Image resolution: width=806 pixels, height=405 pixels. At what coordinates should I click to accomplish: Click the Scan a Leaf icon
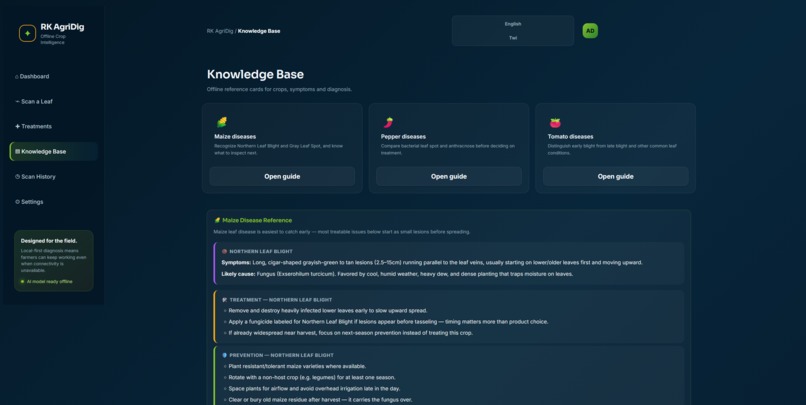(x=17, y=102)
